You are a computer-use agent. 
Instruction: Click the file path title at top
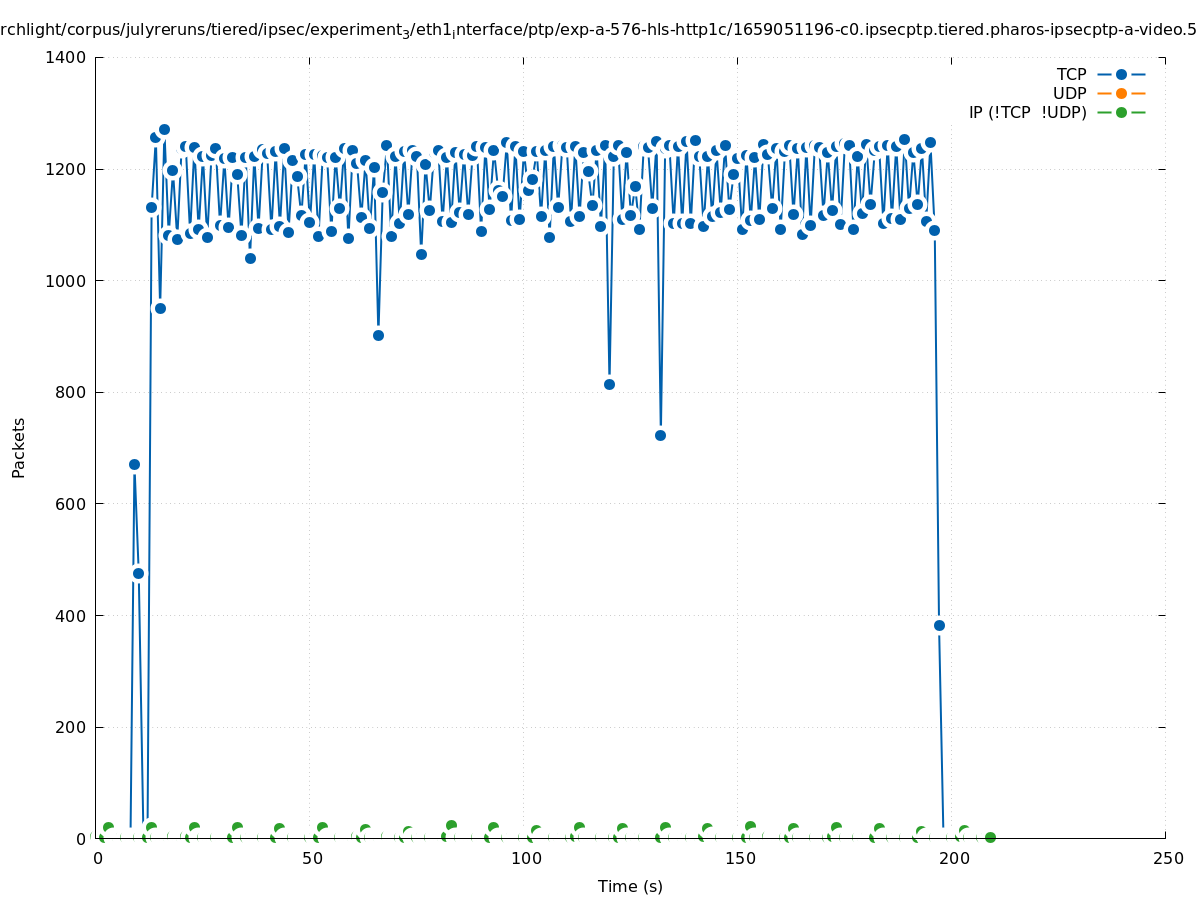pos(598,30)
